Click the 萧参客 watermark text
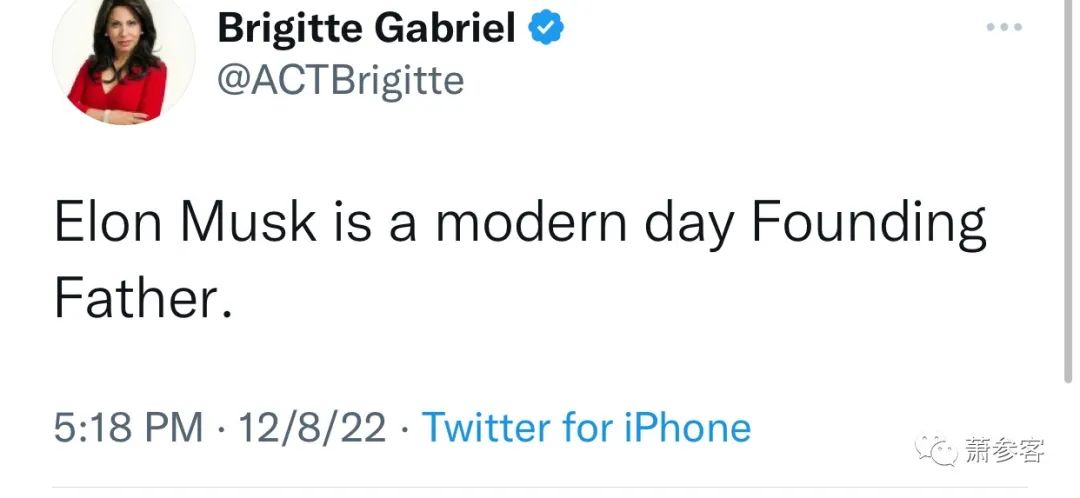Screen dimensions: 1080x498 [1004, 451]
